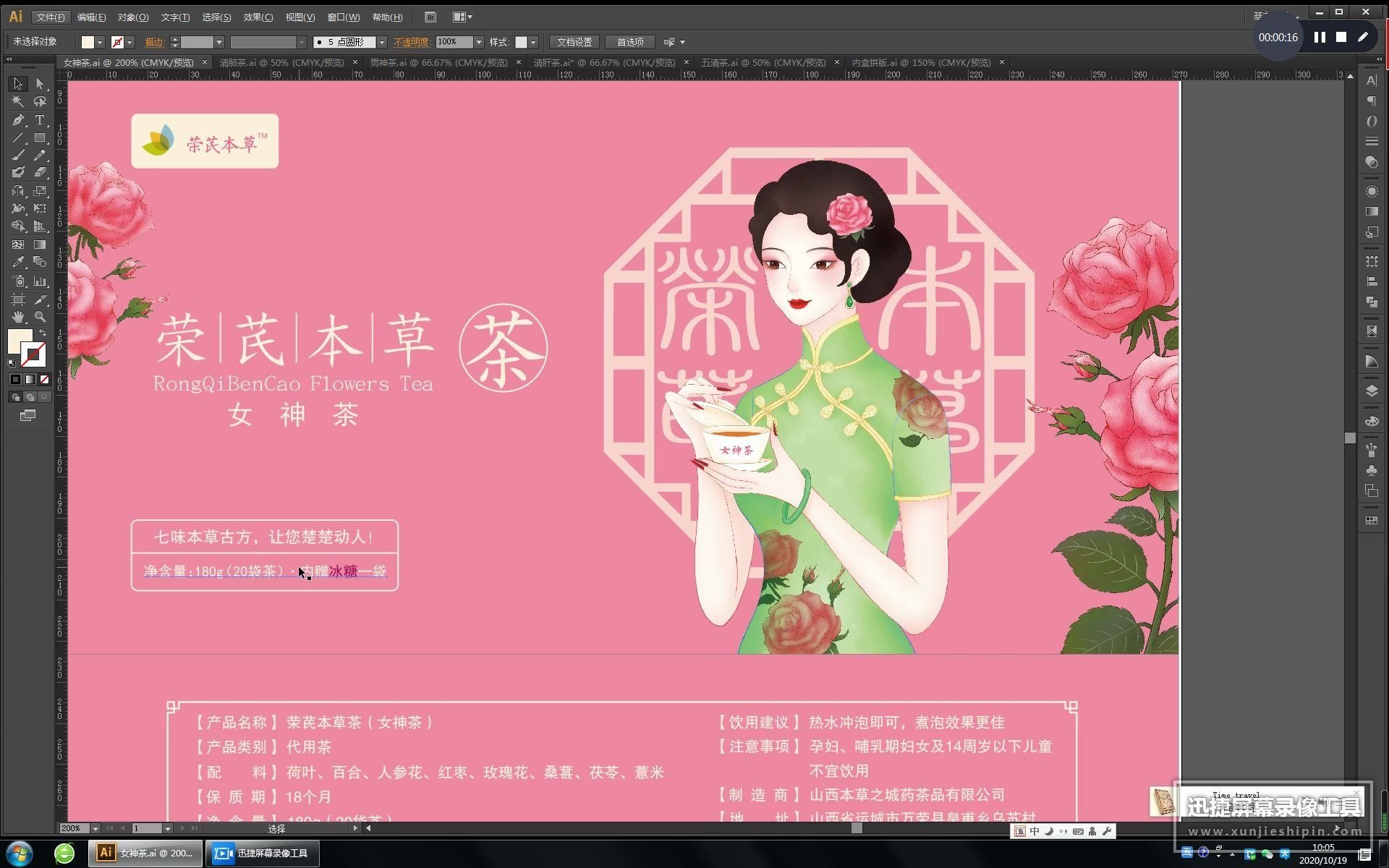Click the 首选项 button
Screen dimensions: 1389x868
click(630, 43)
